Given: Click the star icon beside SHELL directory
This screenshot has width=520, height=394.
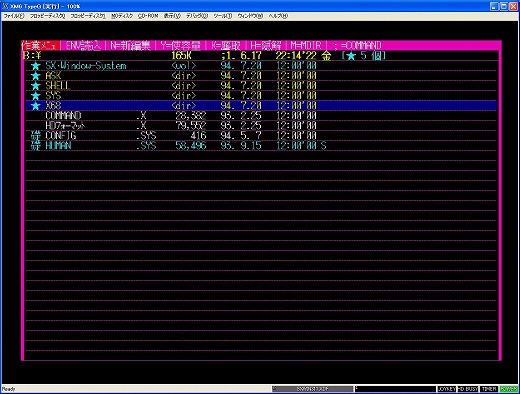Looking at the screenshot, I should pos(35,86).
